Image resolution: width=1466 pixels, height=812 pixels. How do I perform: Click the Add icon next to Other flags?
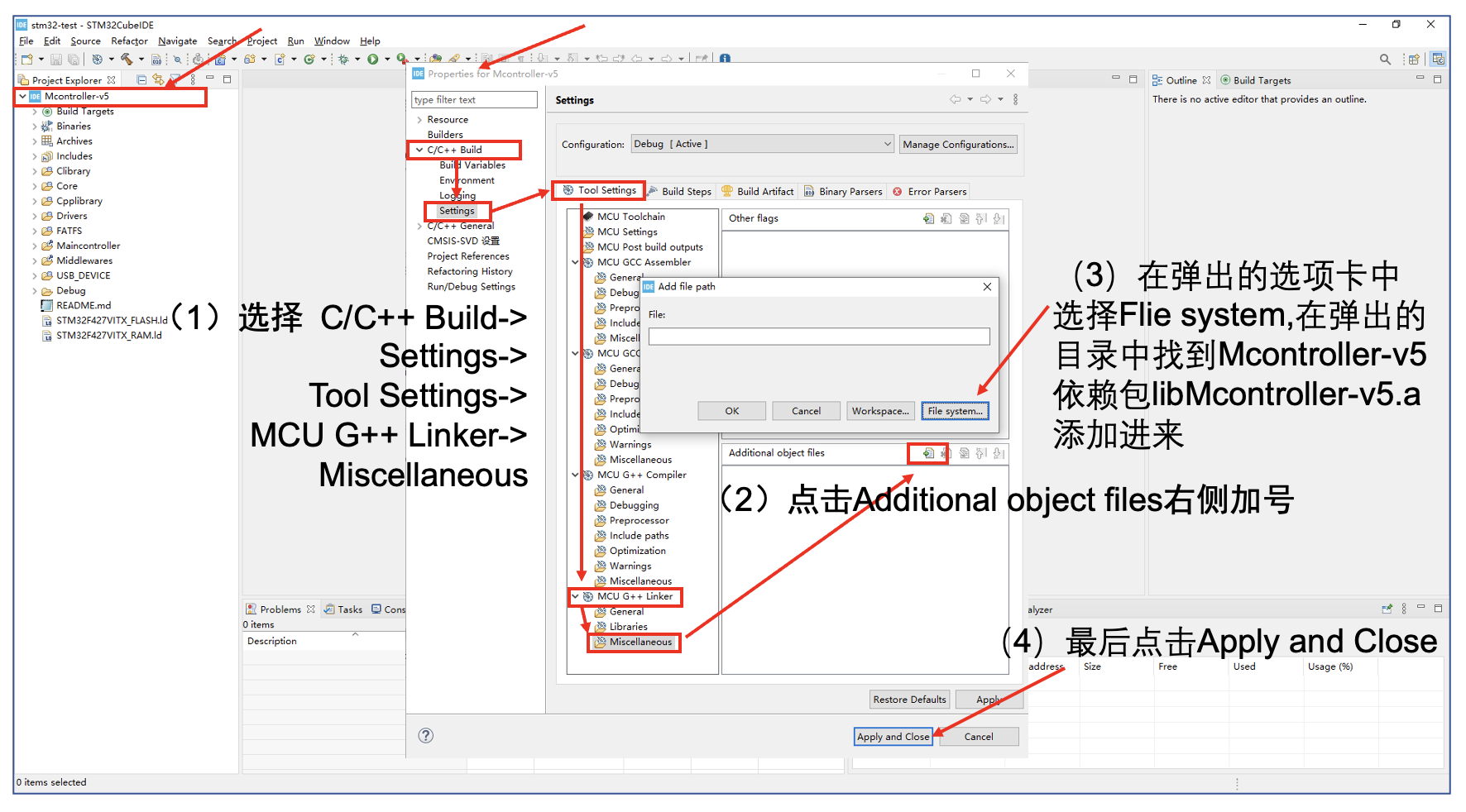(x=928, y=219)
